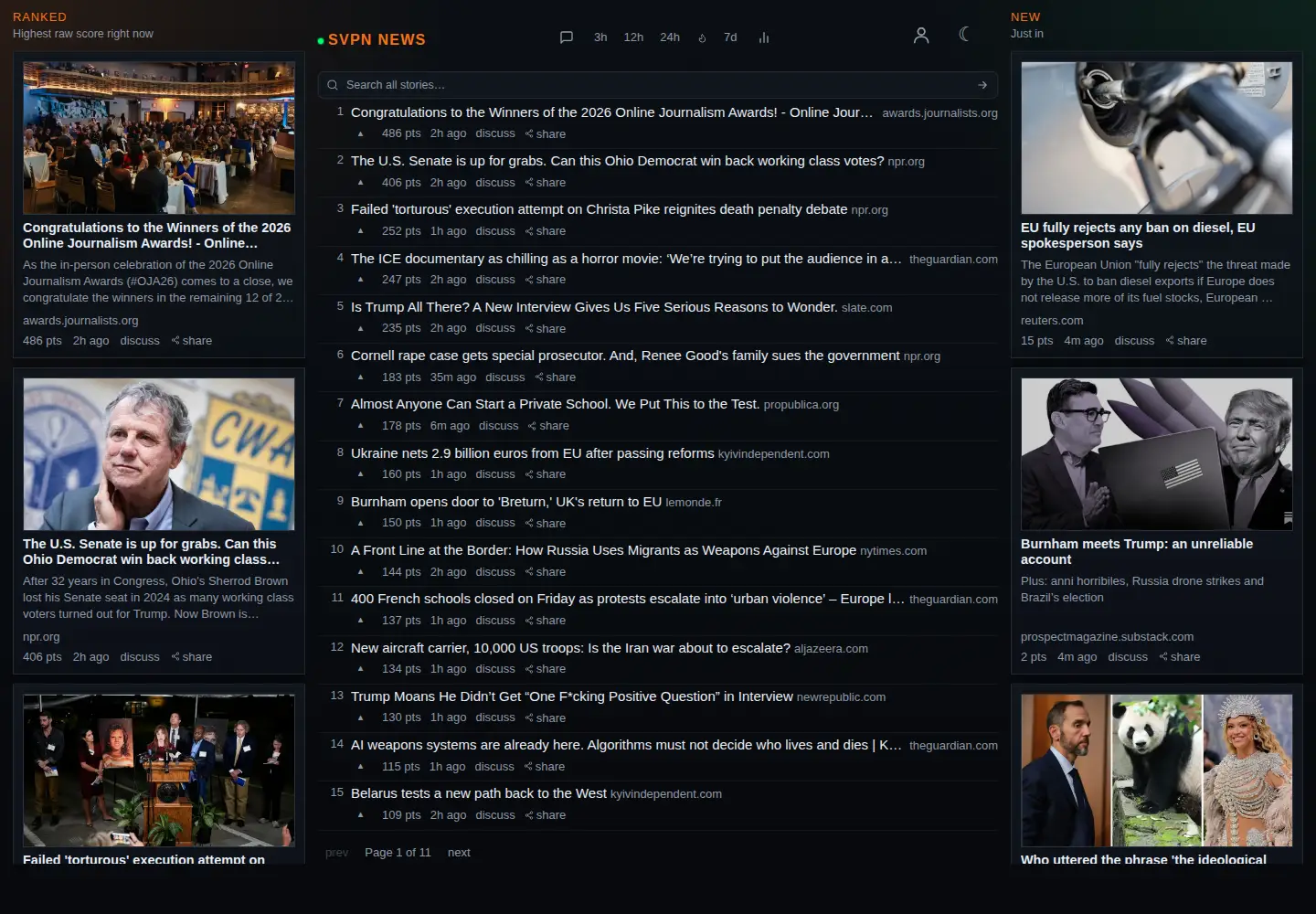Open the Front Line at the Border headline

603,550
